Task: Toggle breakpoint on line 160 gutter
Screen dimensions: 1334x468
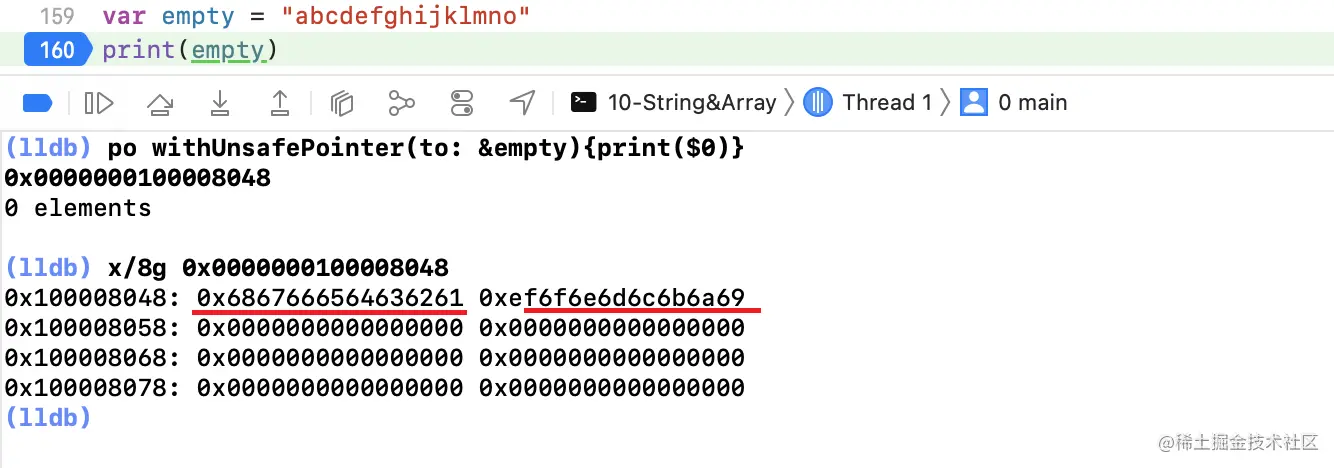Action: click(58, 50)
